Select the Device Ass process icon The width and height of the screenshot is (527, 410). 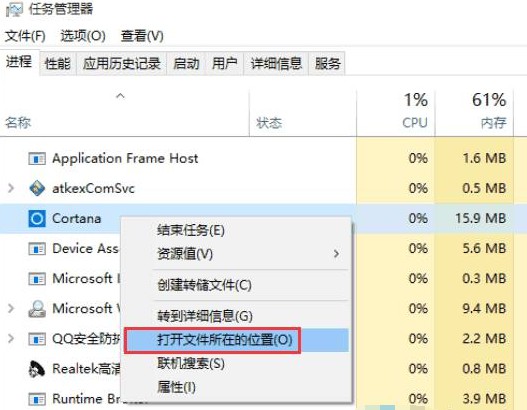coord(37,249)
